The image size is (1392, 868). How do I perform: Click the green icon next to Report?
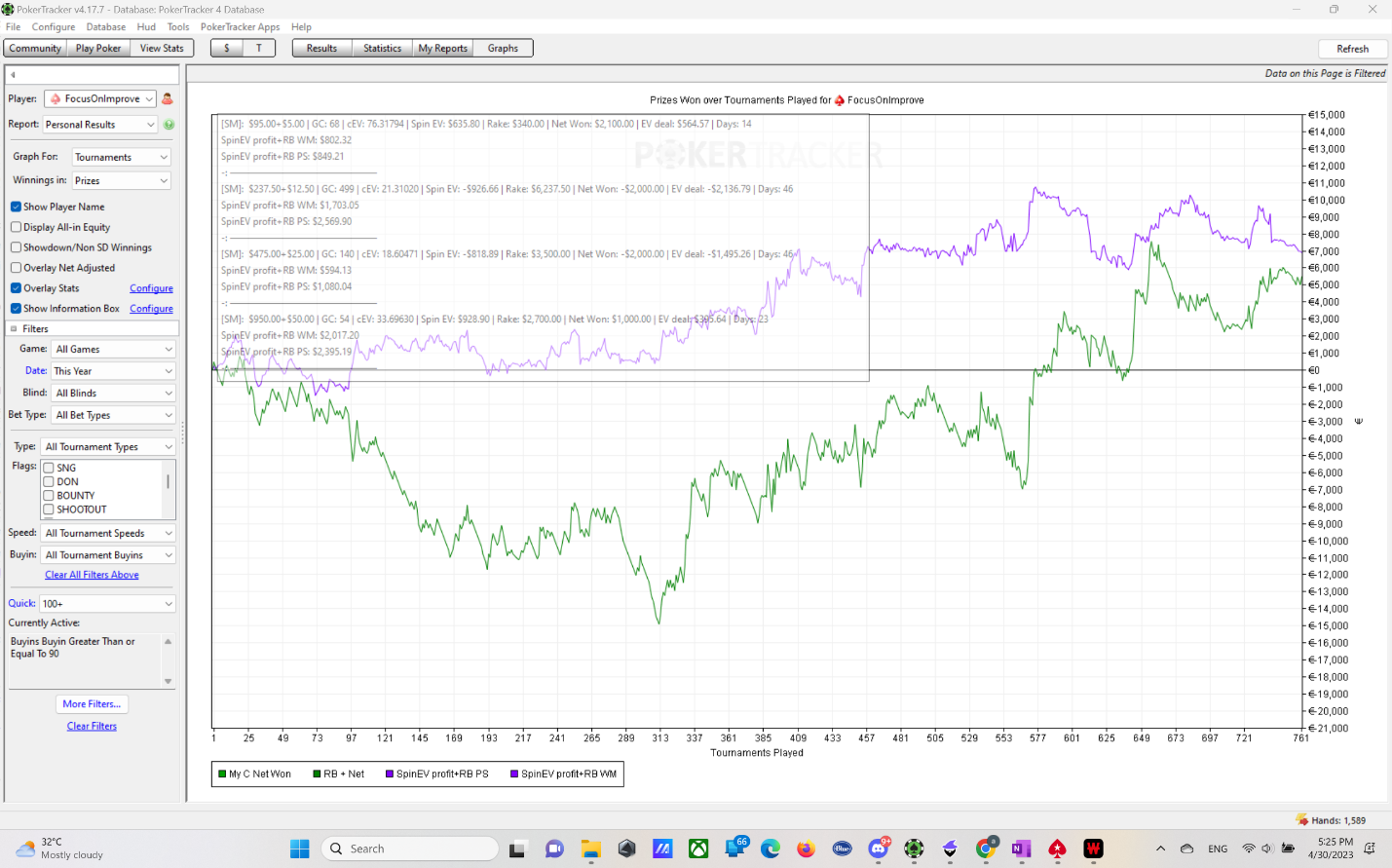[x=169, y=125]
